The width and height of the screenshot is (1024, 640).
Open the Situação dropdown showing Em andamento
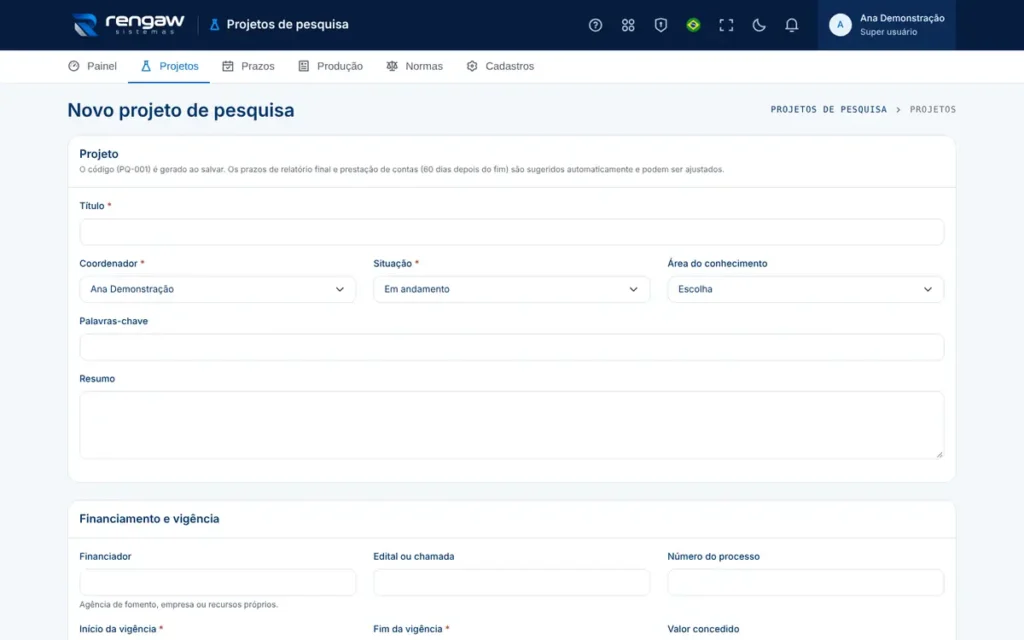coord(511,289)
